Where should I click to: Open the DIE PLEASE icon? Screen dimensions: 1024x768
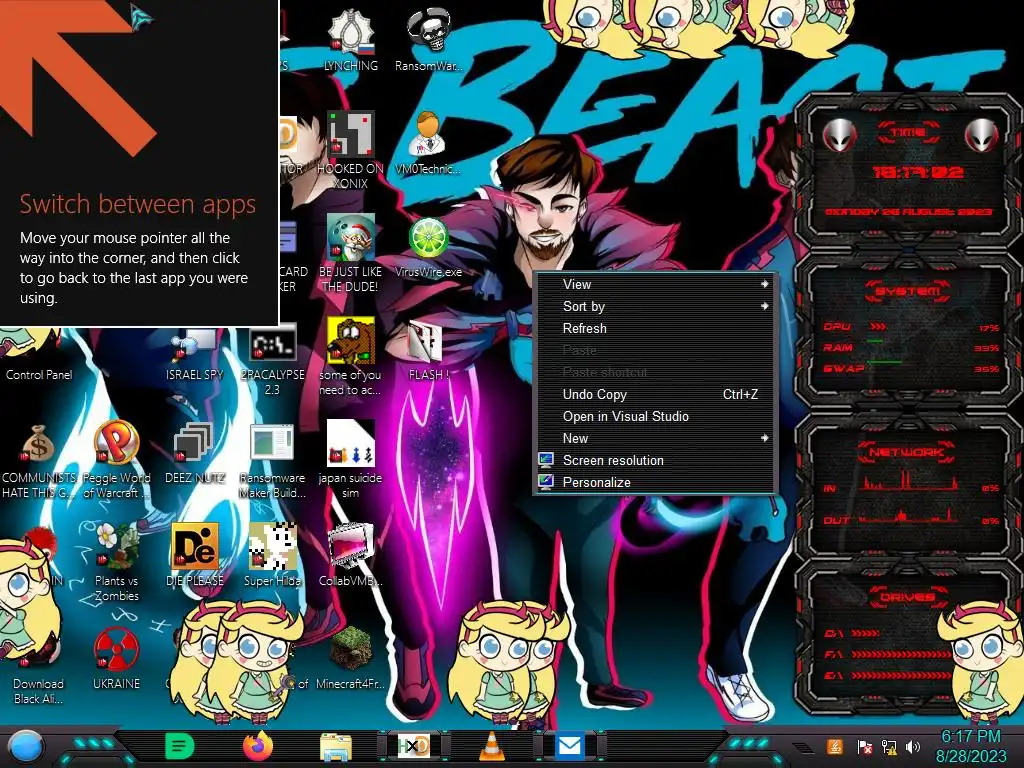tap(195, 555)
